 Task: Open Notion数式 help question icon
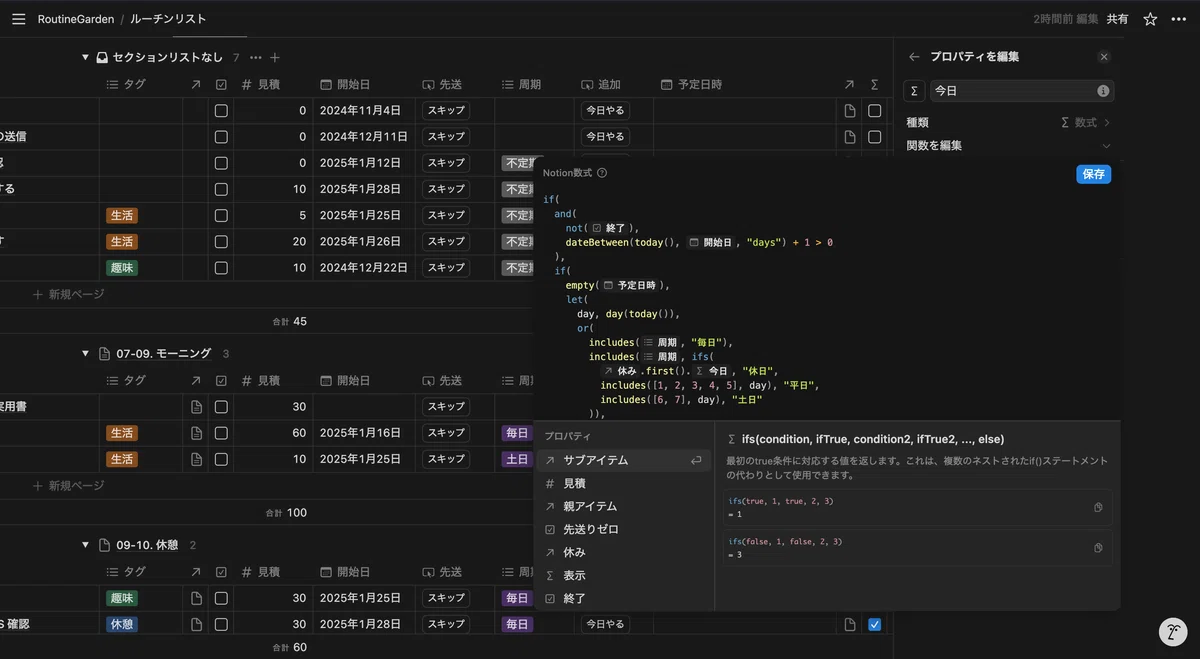[602, 173]
